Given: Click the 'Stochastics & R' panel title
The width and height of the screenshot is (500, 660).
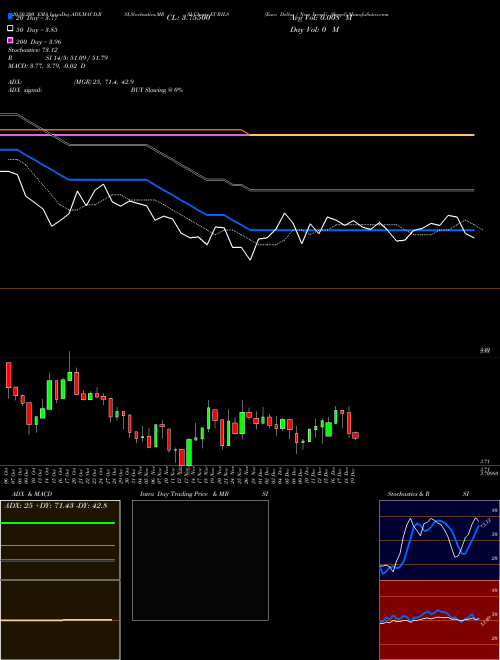Looking at the screenshot, I should click(x=408, y=494).
